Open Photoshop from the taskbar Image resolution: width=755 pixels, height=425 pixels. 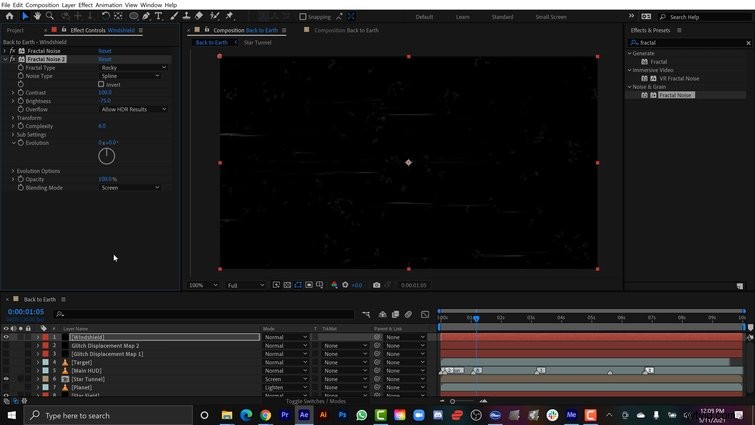[342, 415]
